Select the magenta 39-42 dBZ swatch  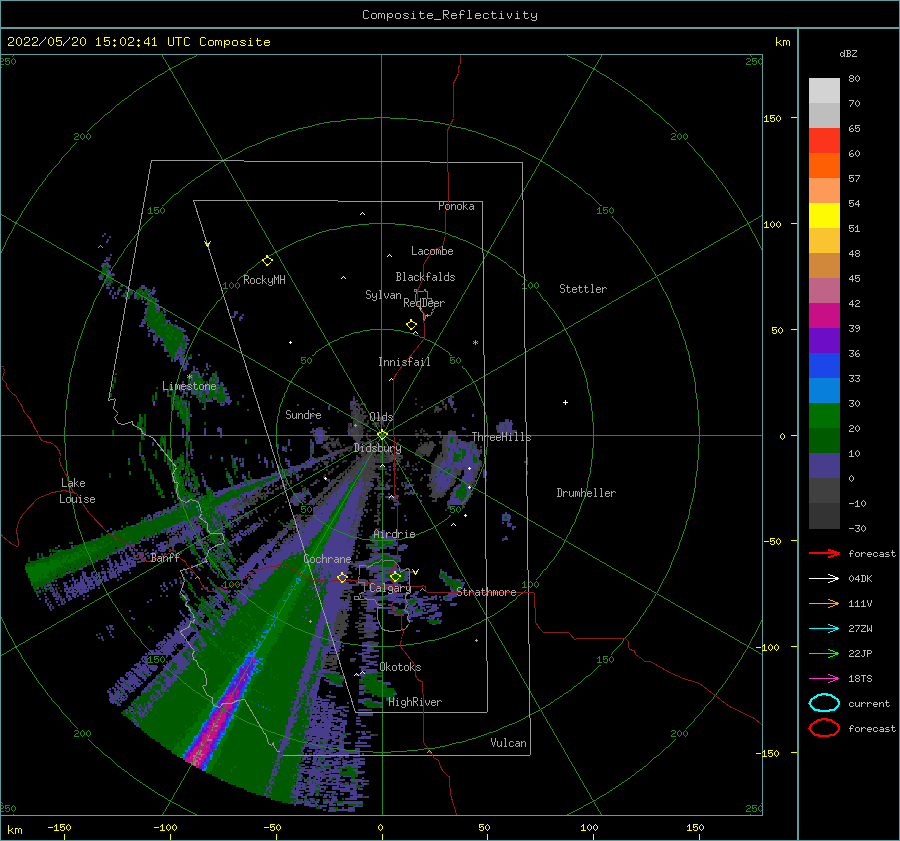824,315
